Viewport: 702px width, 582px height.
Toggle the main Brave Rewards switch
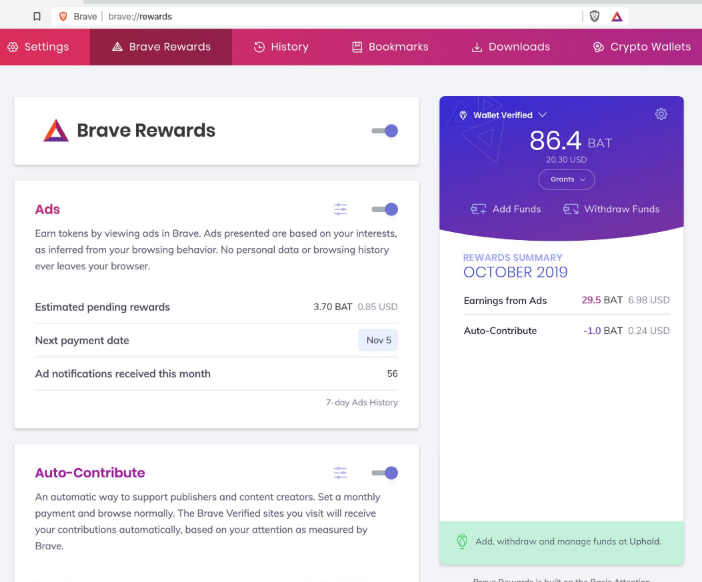click(x=385, y=131)
